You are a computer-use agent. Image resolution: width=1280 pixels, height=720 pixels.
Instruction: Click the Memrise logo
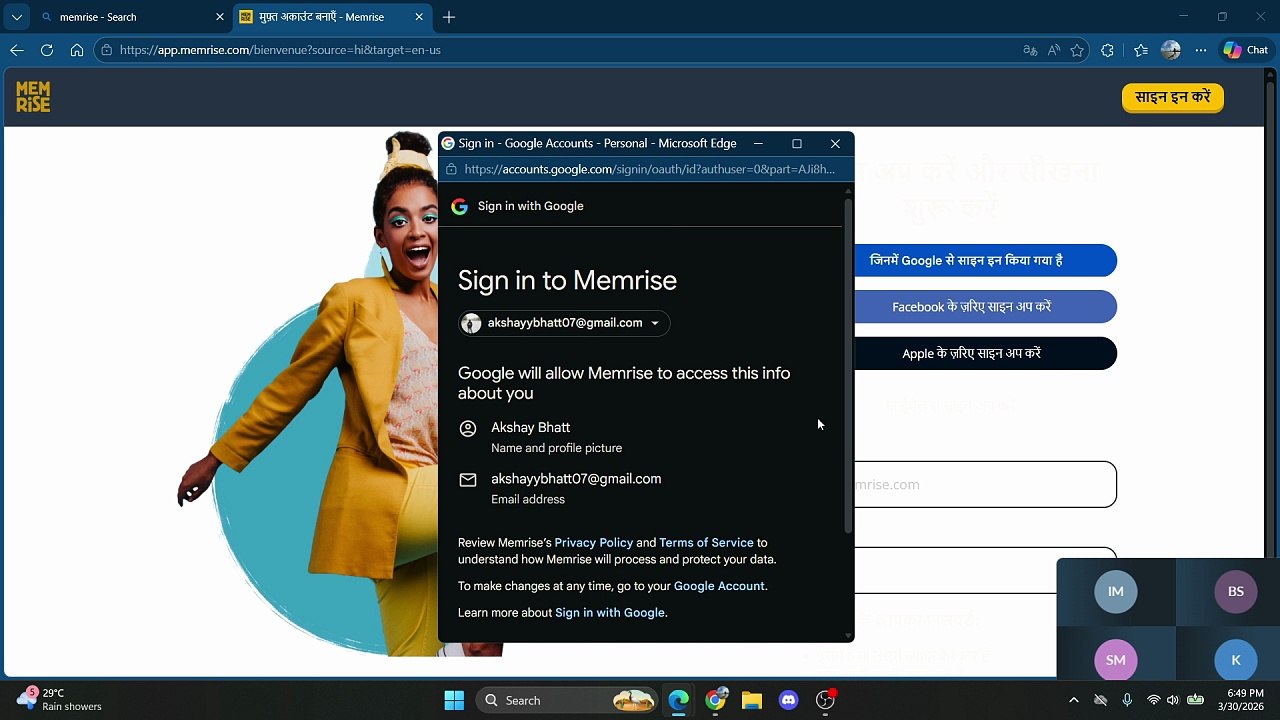[33, 97]
